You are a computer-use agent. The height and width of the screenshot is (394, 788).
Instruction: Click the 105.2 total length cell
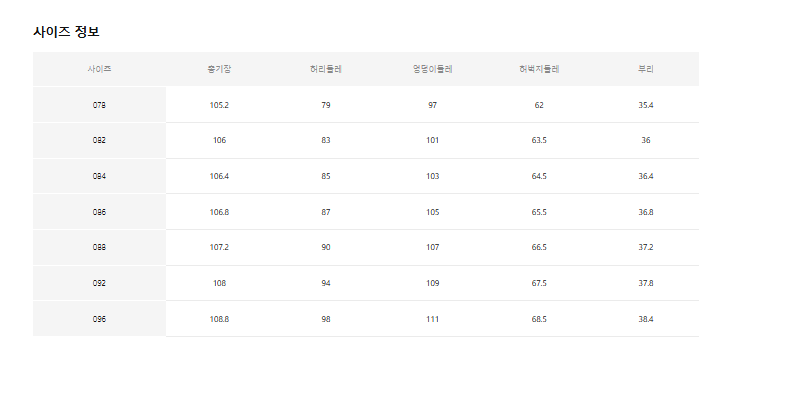point(219,105)
